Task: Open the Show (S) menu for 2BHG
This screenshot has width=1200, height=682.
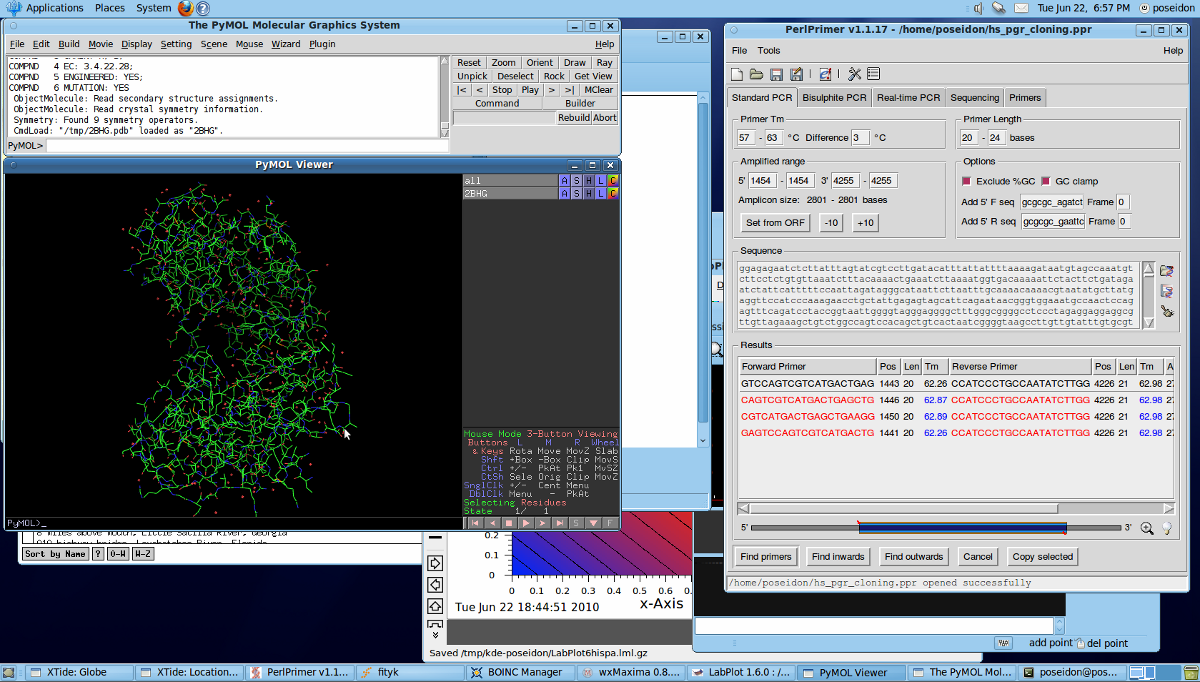Action: [x=576, y=193]
